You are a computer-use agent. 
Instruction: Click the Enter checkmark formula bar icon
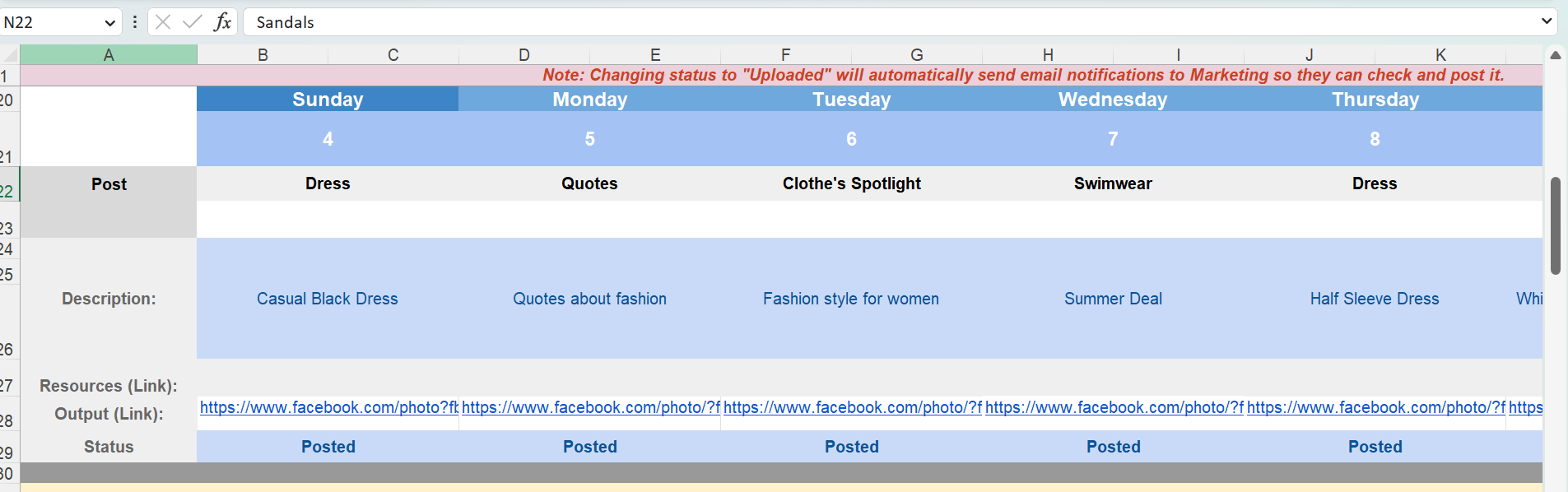click(x=192, y=22)
